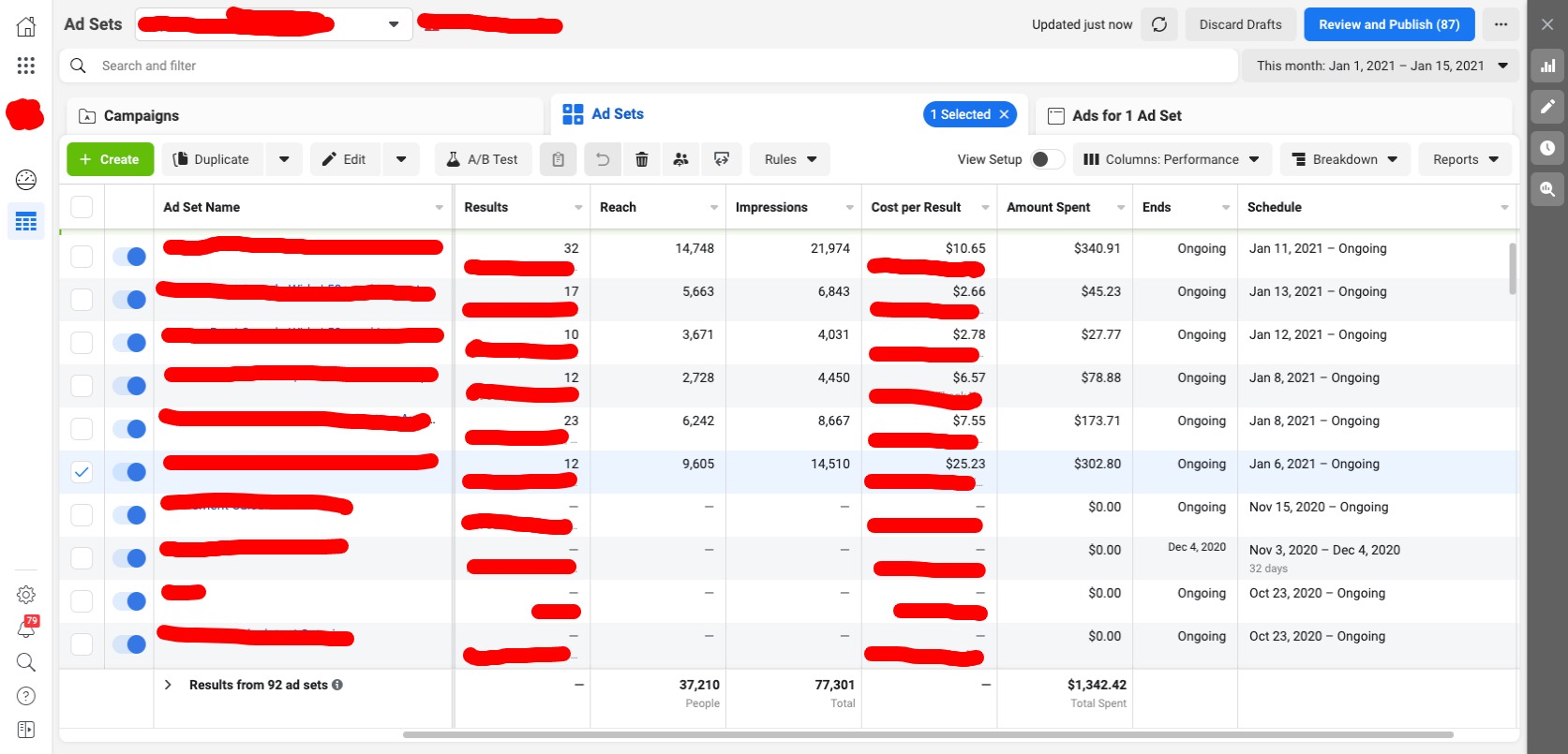Open the A/B Test flask tool
This screenshot has height=754, width=1568.
[x=483, y=159]
